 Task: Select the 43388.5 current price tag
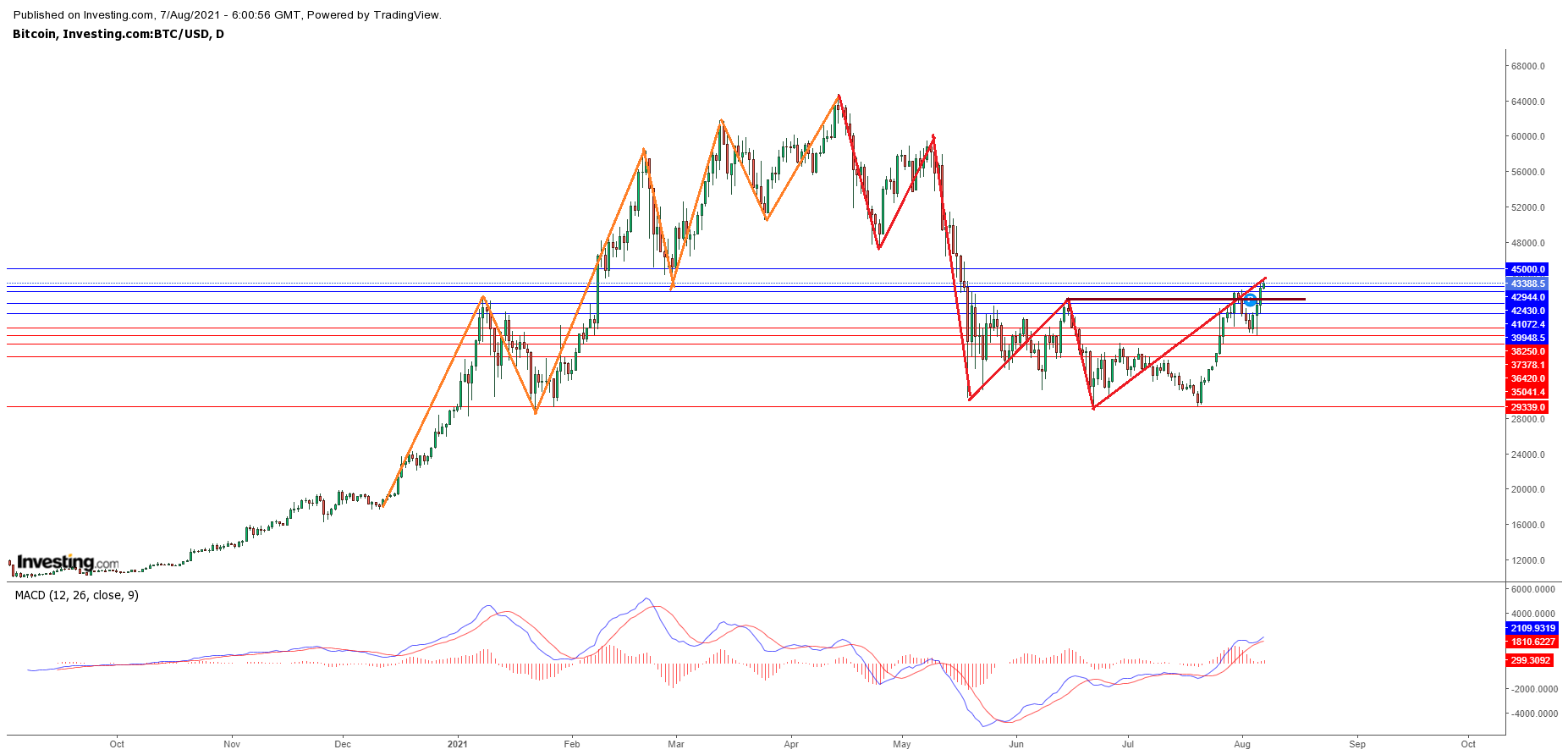(1527, 284)
